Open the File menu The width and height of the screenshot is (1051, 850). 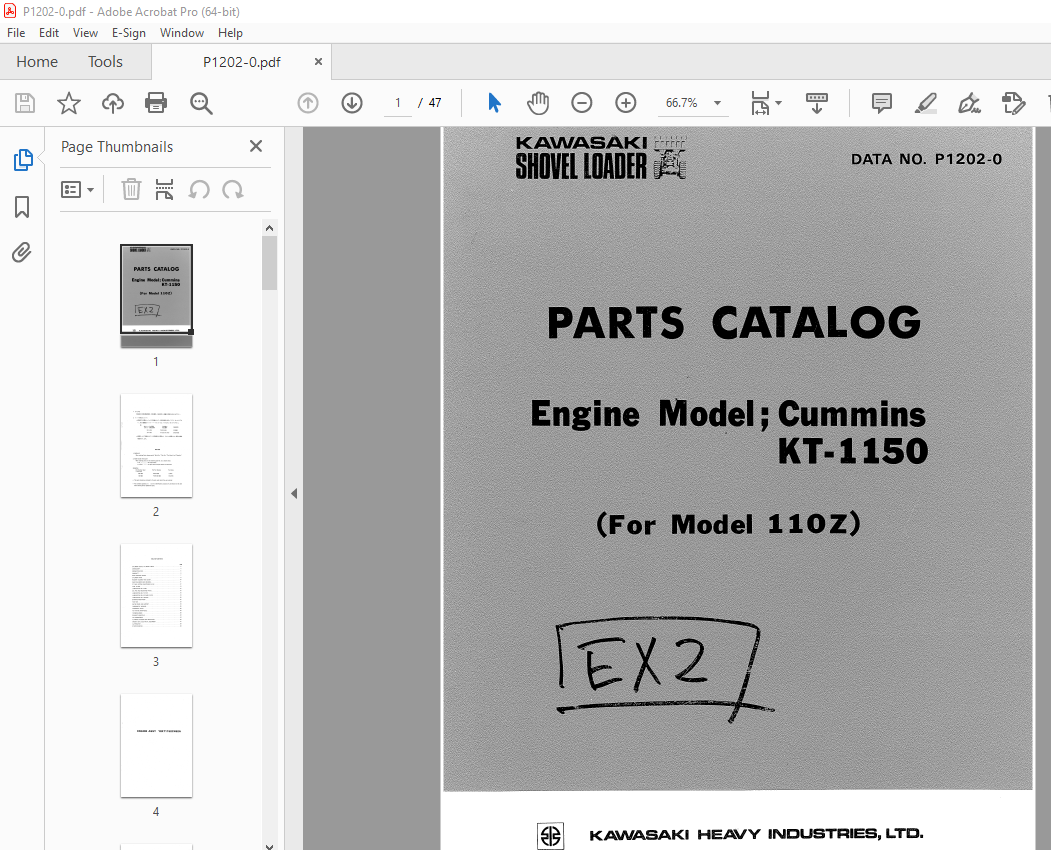coord(16,33)
